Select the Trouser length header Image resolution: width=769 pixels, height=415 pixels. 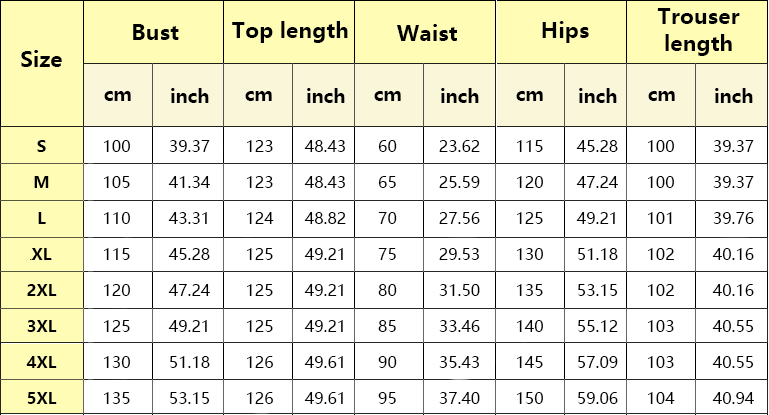tap(697, 32)
